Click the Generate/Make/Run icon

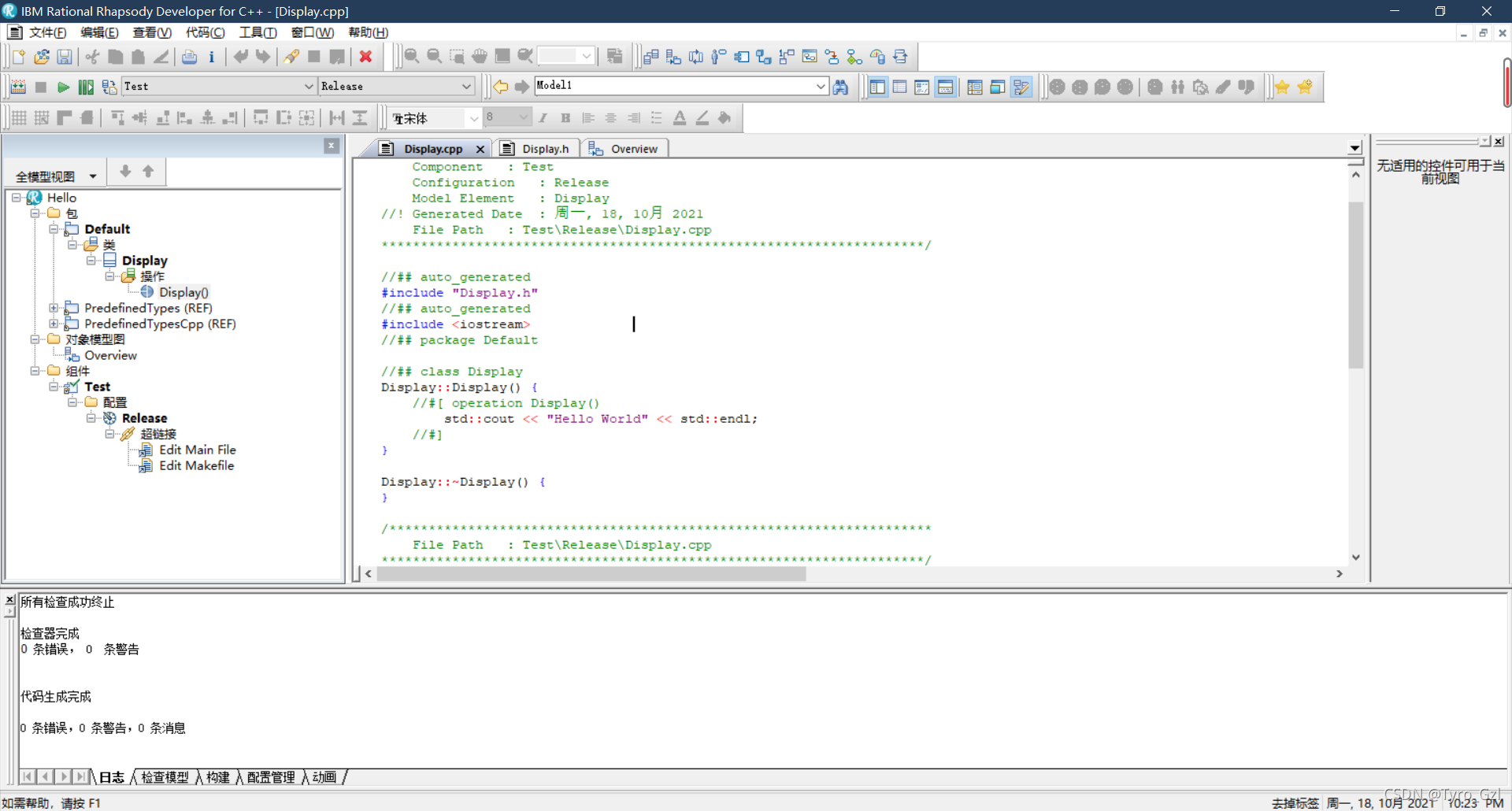86,87
